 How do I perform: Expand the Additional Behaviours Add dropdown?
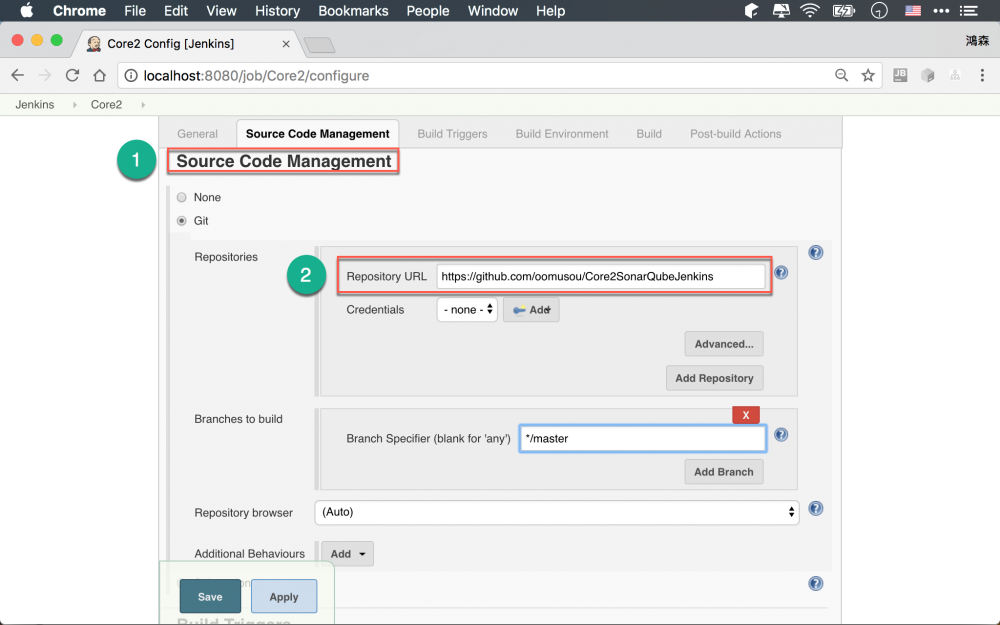tap(346, 553)
